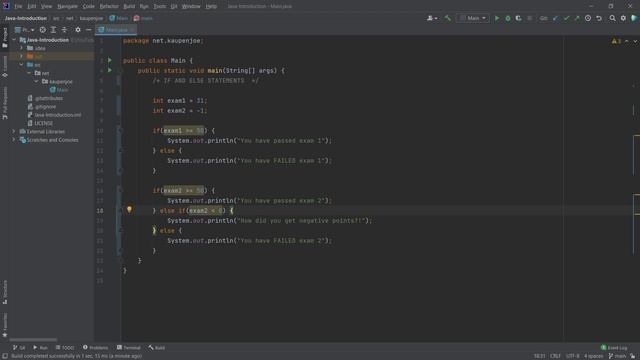
Task: Collapse the Java-Introduction project root
Action: click(14, 40)
